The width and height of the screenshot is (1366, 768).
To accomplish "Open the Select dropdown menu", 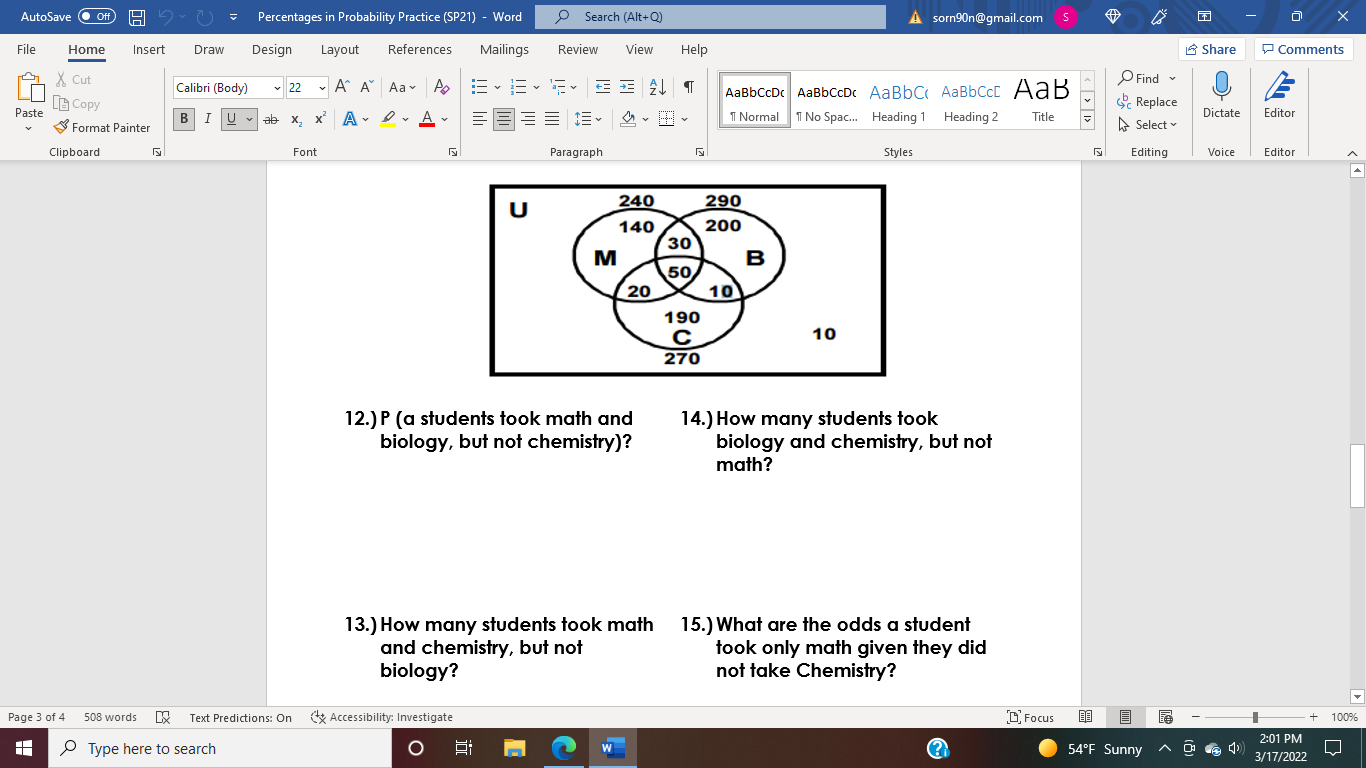I will pos(1148,125).
